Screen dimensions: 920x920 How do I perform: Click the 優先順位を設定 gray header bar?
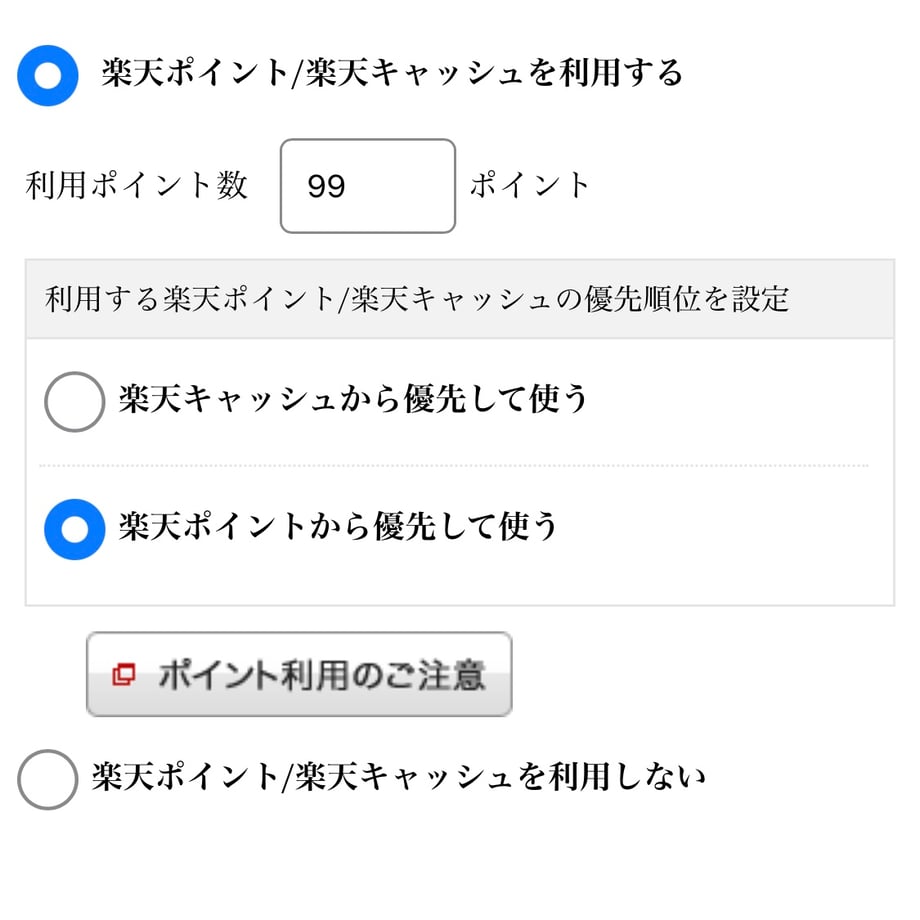(460, 299)
